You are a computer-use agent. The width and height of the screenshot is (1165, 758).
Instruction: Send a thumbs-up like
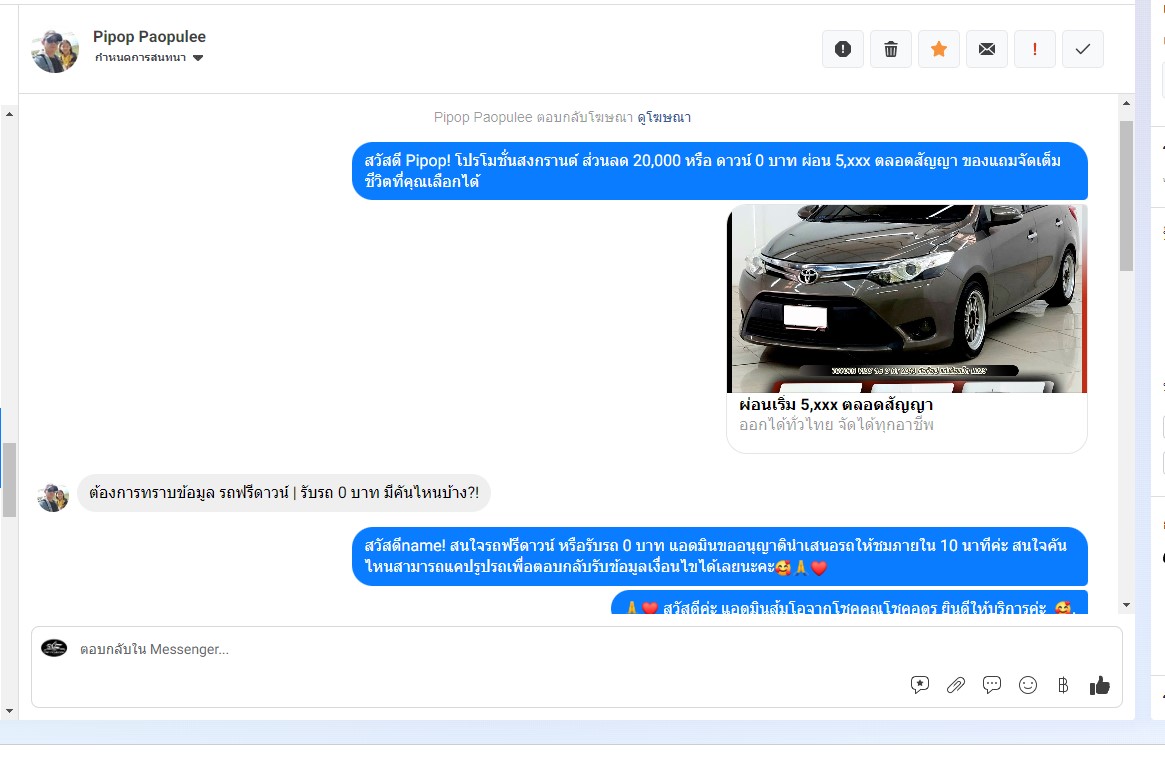1100,685
